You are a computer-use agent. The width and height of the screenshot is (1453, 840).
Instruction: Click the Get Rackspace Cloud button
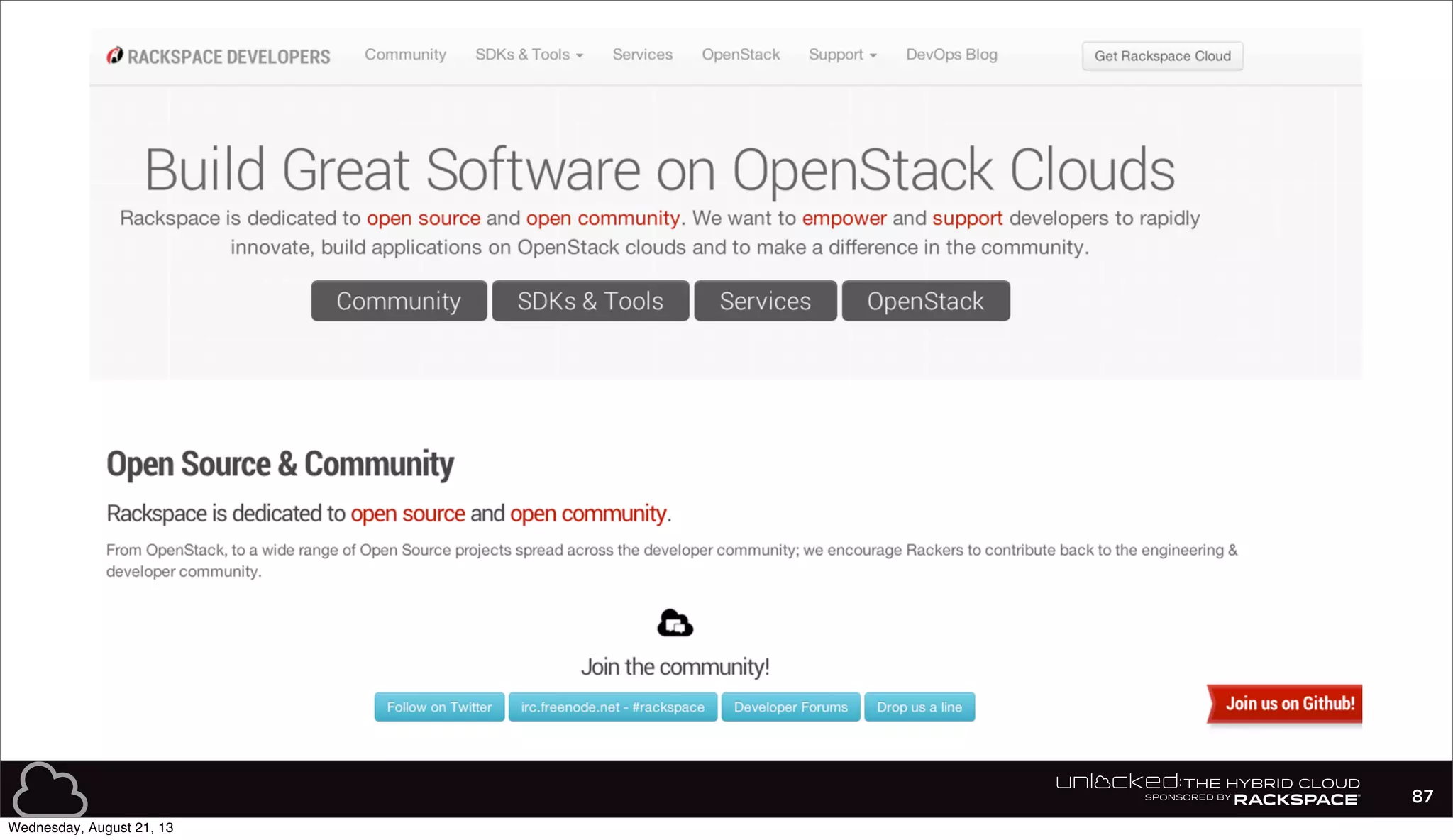(1162, 56)
